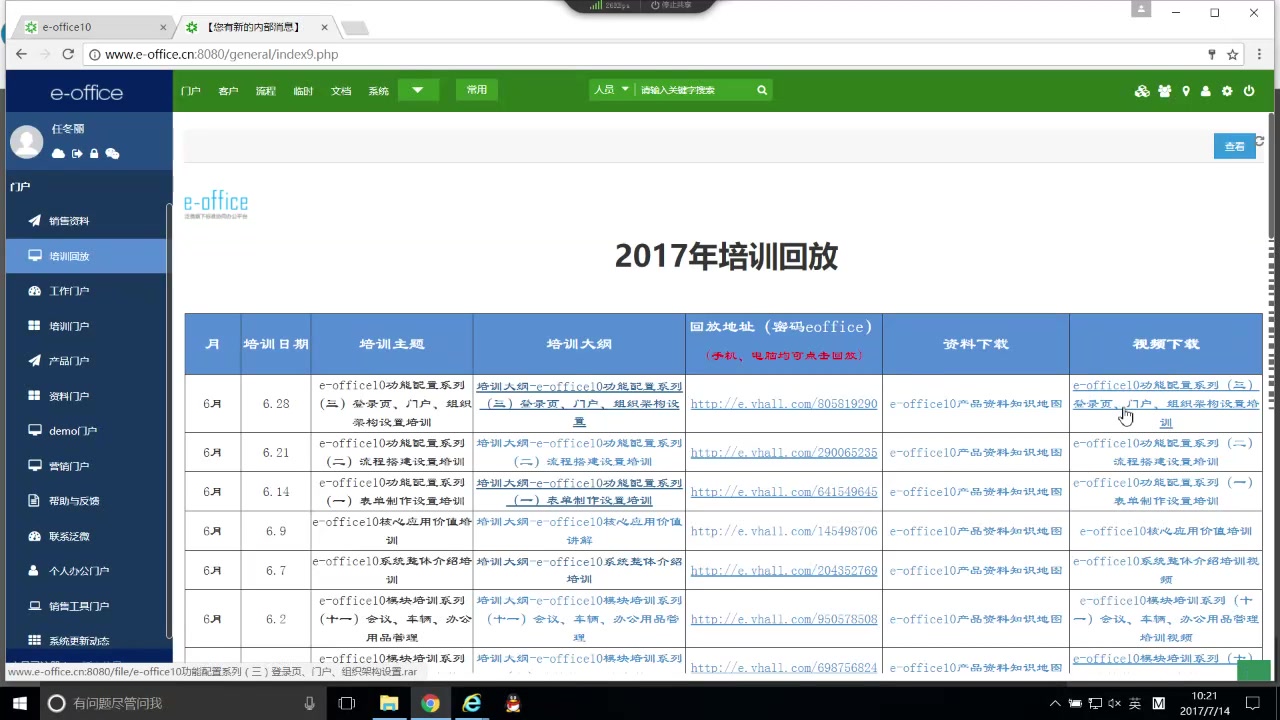Open 帮助与反馈 in the sidebar

[86, 501]
